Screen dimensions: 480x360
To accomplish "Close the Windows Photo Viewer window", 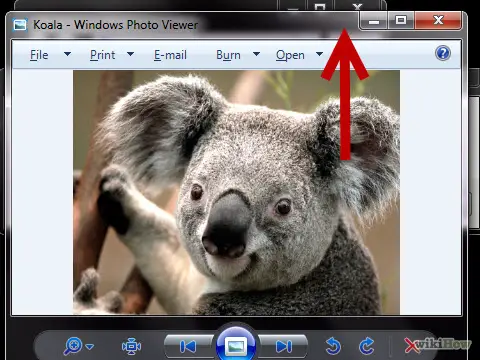I will (x=438, y=20).
